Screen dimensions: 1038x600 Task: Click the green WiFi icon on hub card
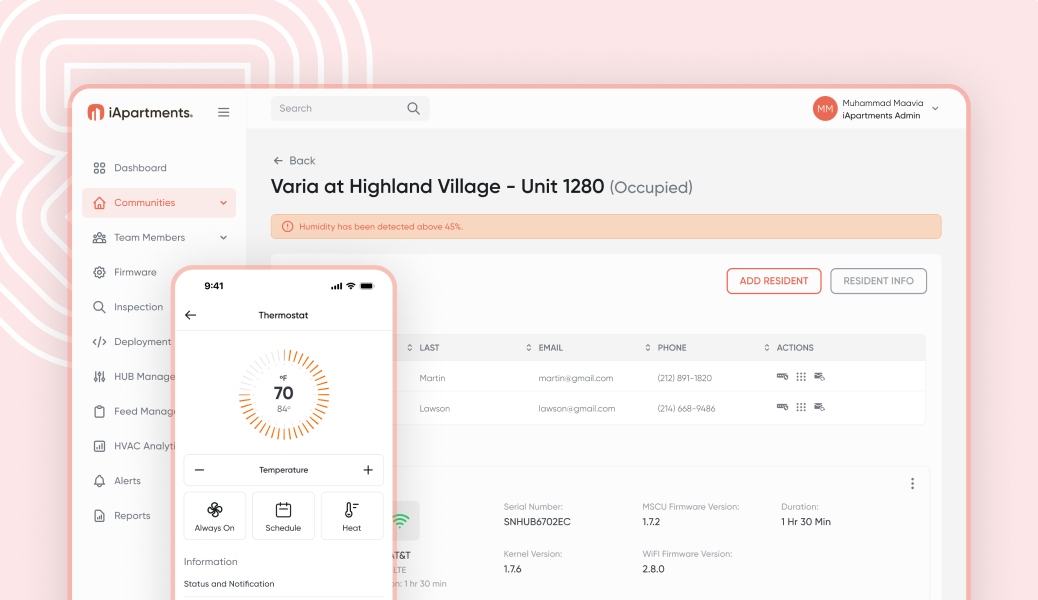pyautogui.click(x=401, y=521)
